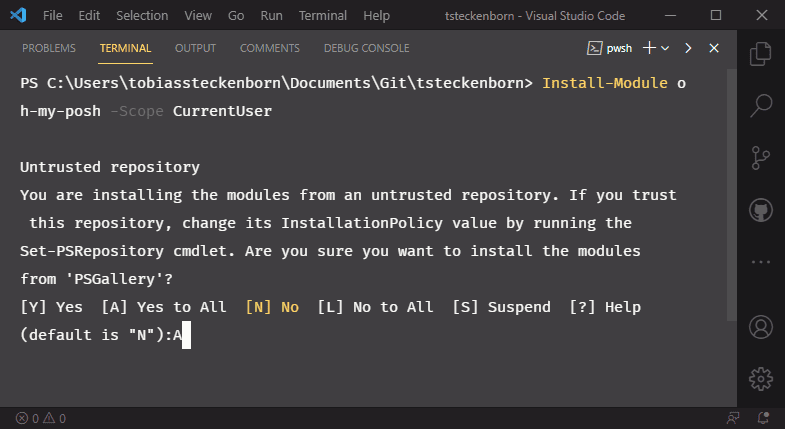Image resolution: width=785 pixels, height=429 pixels.
Task: Click the '[Y] Yes' option text
Action: pos(51,307)
